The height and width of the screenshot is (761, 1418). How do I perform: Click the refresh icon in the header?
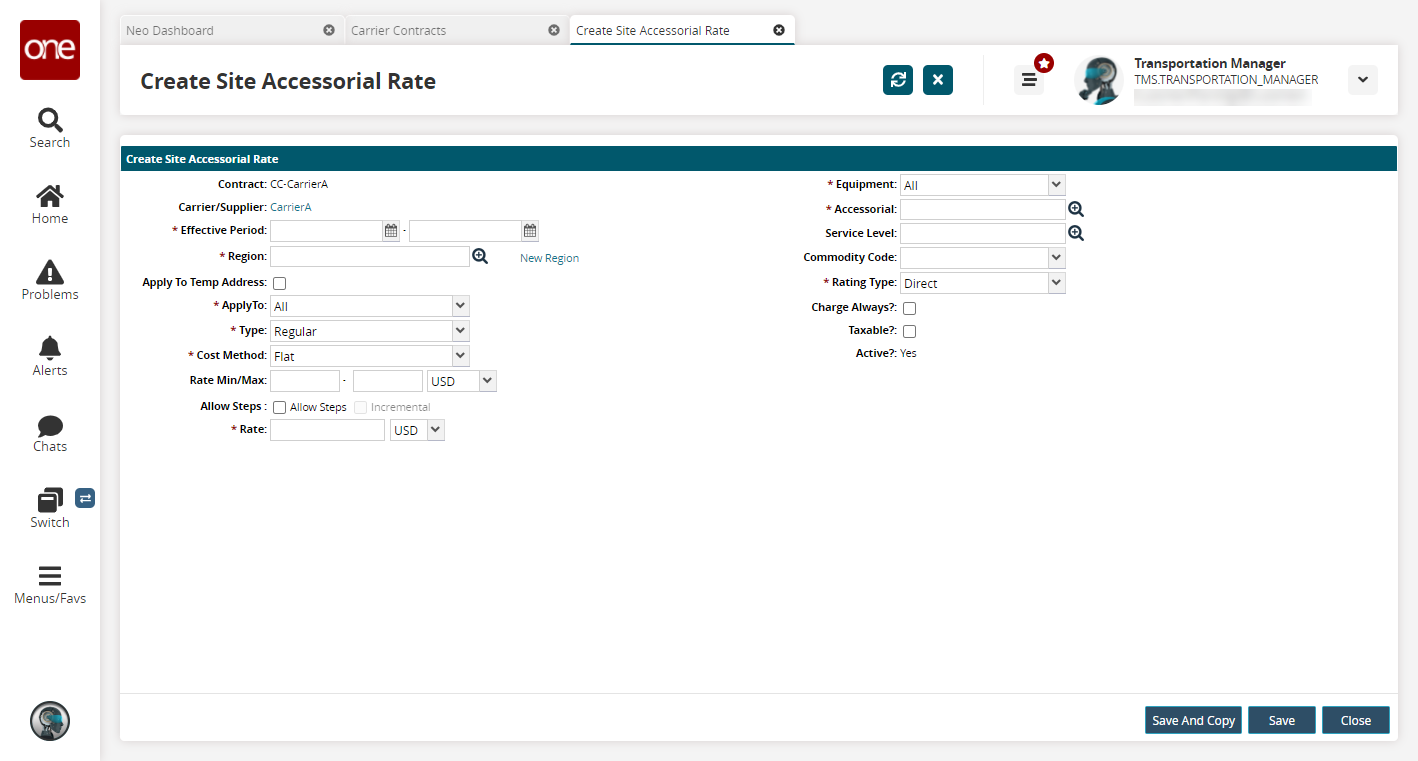point(897,80)
